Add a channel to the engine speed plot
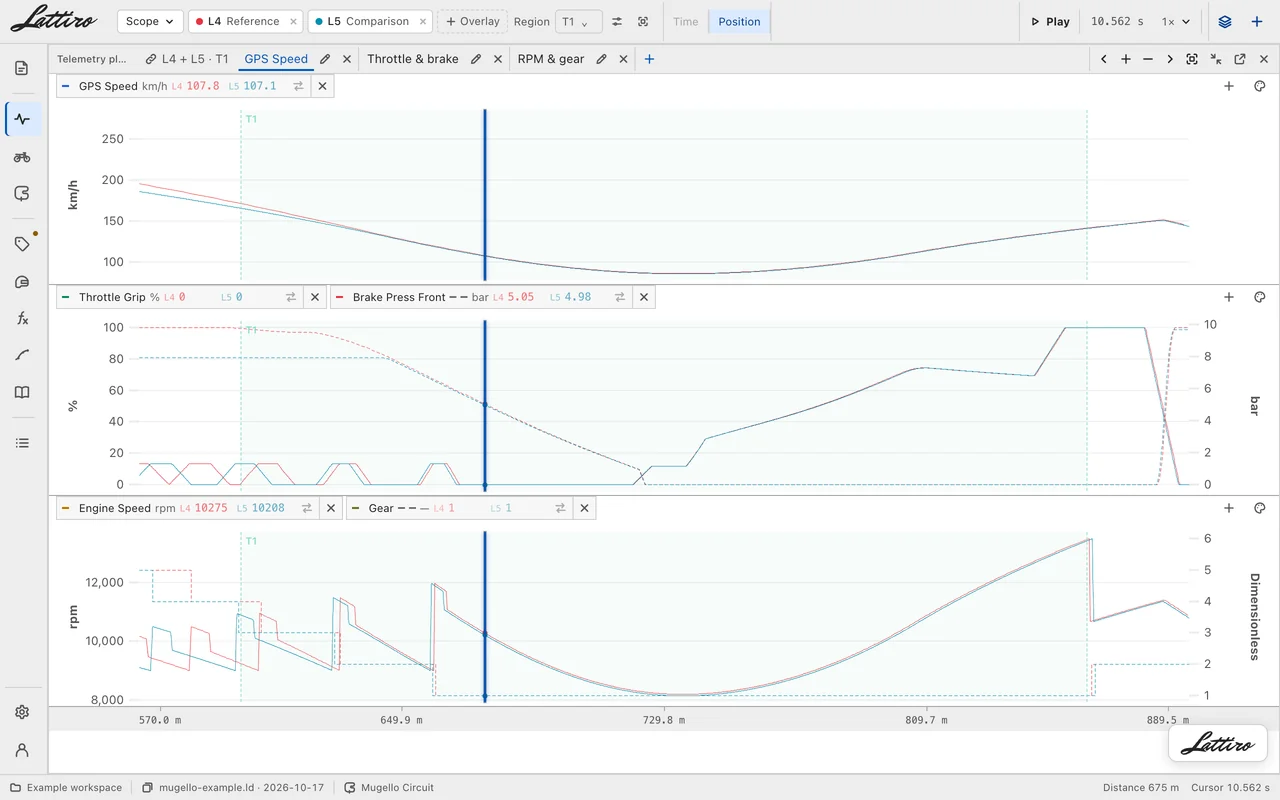 pos(1229,508)
